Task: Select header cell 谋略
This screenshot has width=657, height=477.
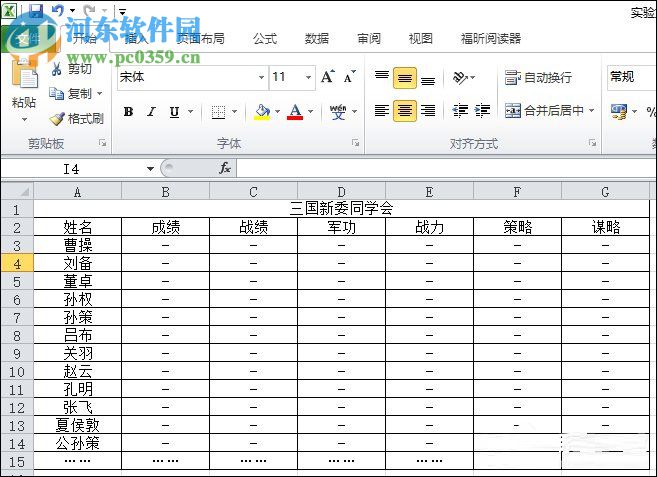Action: click(605, 227)
